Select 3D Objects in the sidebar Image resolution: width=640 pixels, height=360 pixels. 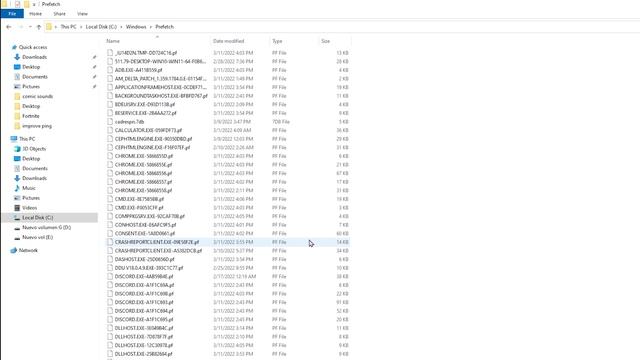coord(34,149)
